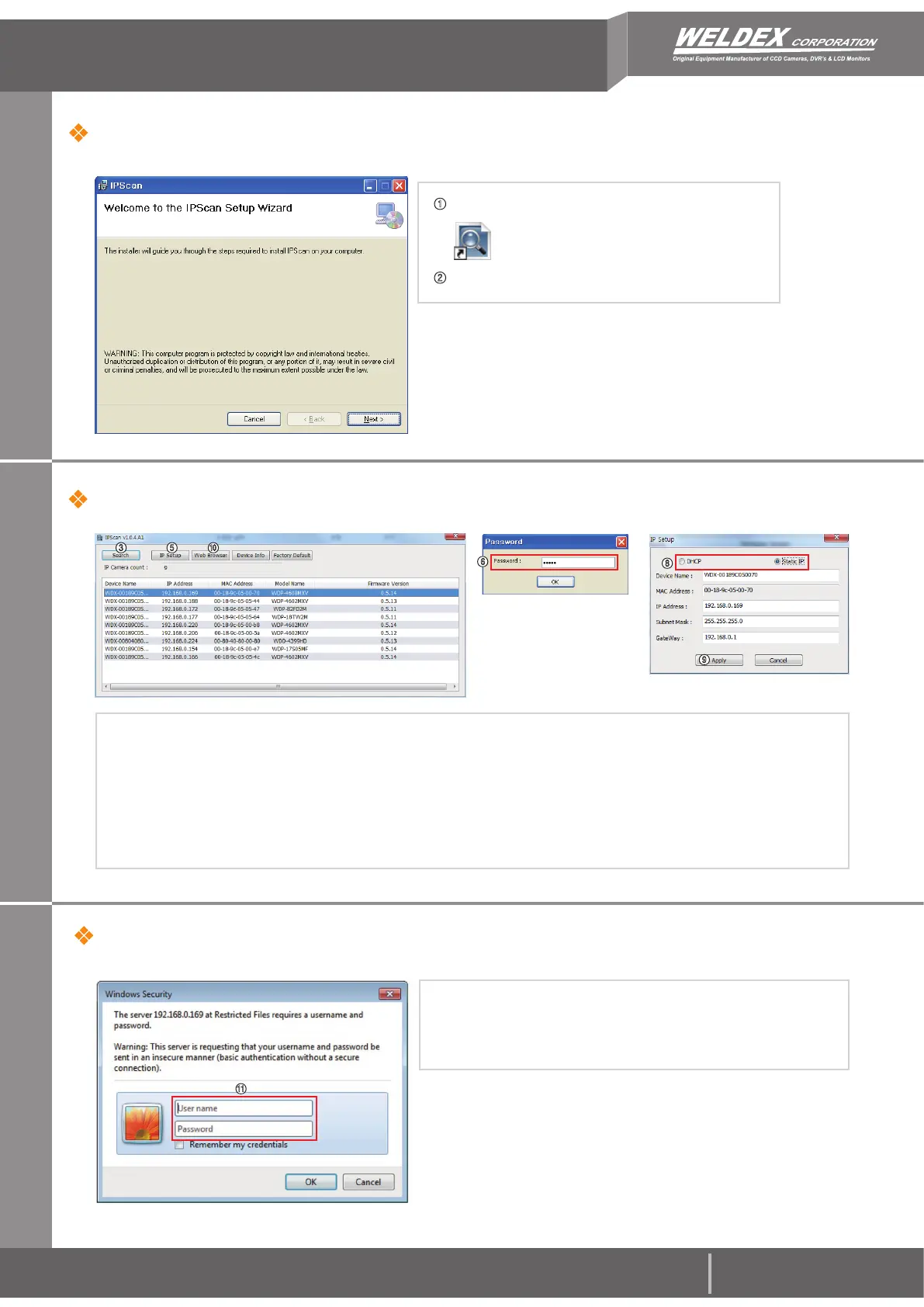This screenshot has width=924, height=1307.
Task: Click the Factory Default button
Action: point(292,556)
